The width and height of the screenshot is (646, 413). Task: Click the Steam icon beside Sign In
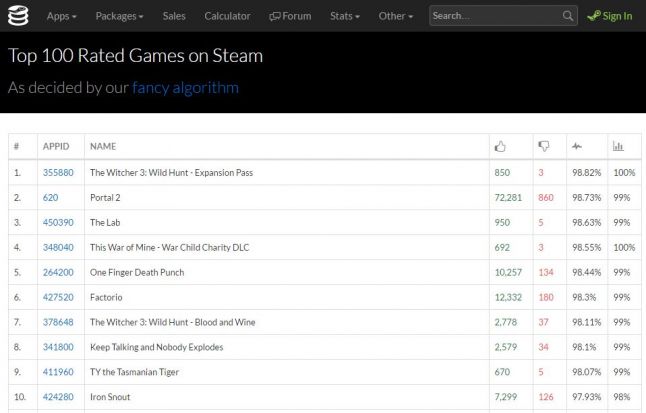coord(594,16)
